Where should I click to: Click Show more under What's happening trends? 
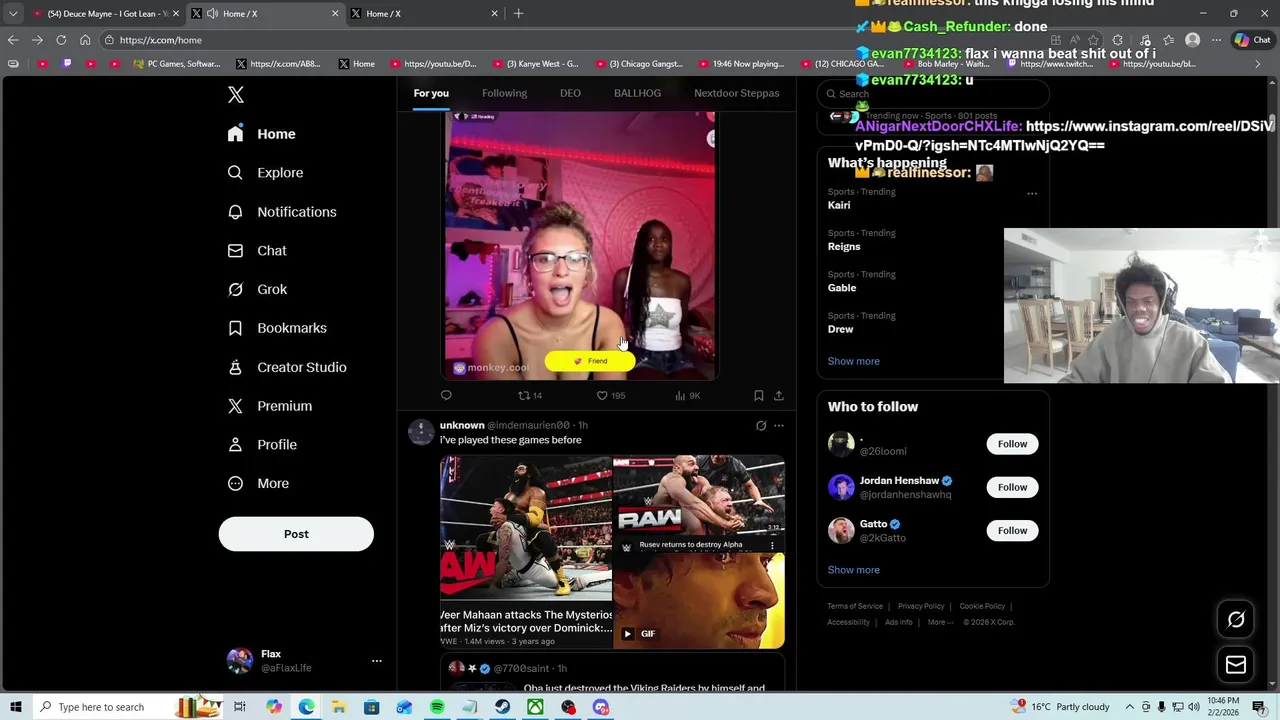click(x=853, y=361)
